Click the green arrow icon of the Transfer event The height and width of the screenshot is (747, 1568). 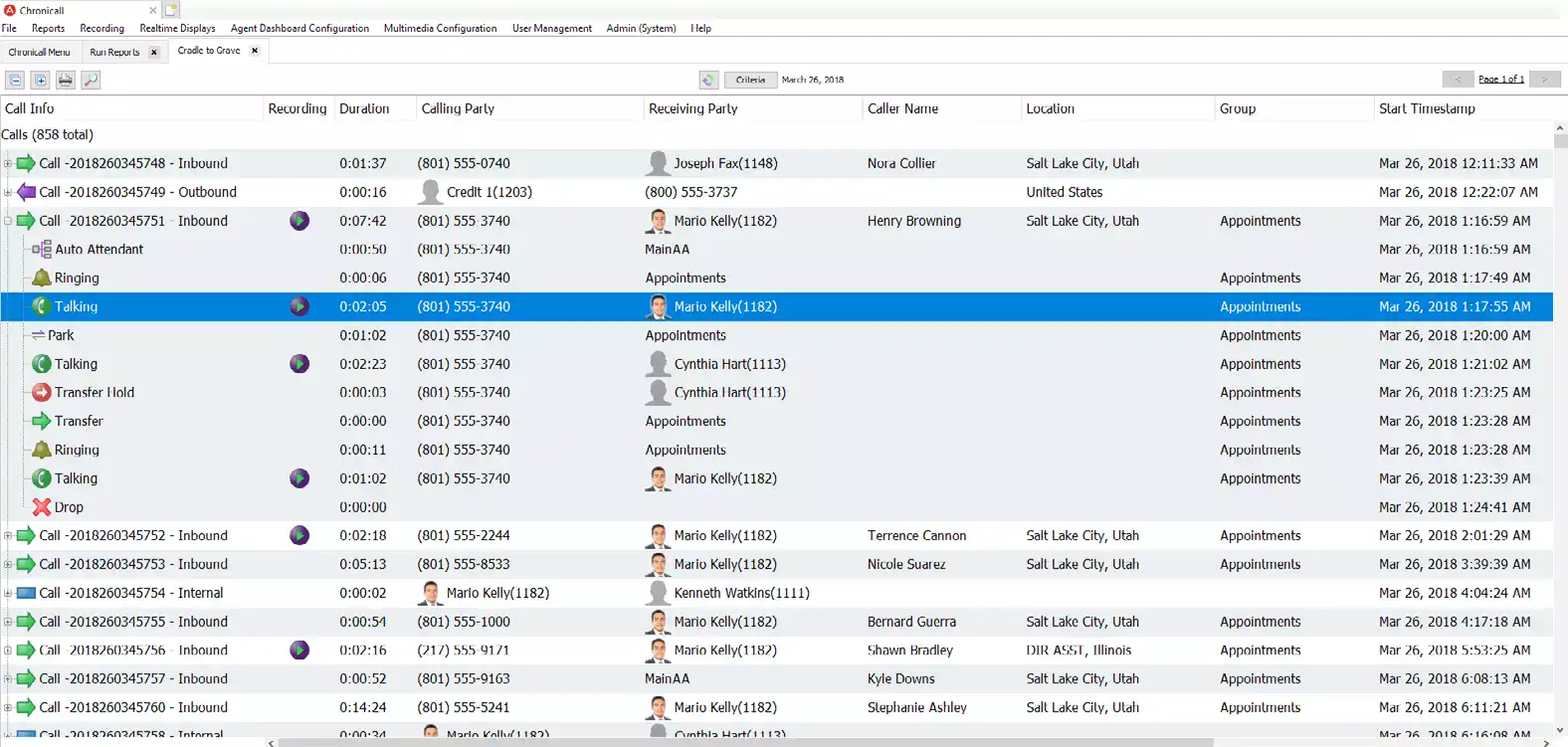(42, 421)
